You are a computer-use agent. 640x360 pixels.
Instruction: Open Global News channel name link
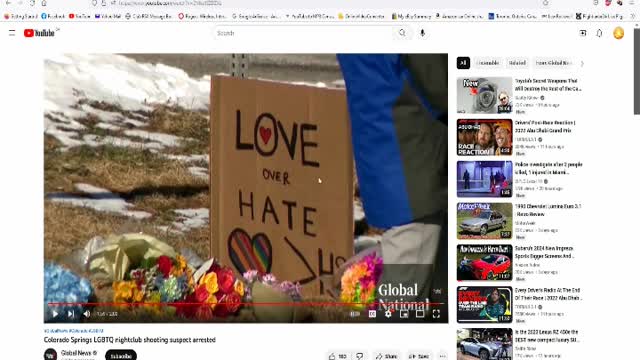click(x=76, y=353)
